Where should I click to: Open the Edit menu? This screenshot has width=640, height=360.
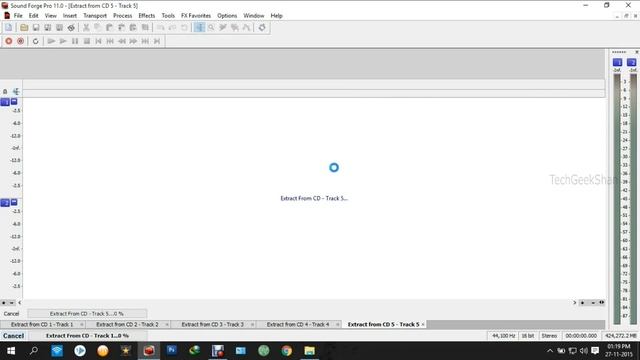33,16
